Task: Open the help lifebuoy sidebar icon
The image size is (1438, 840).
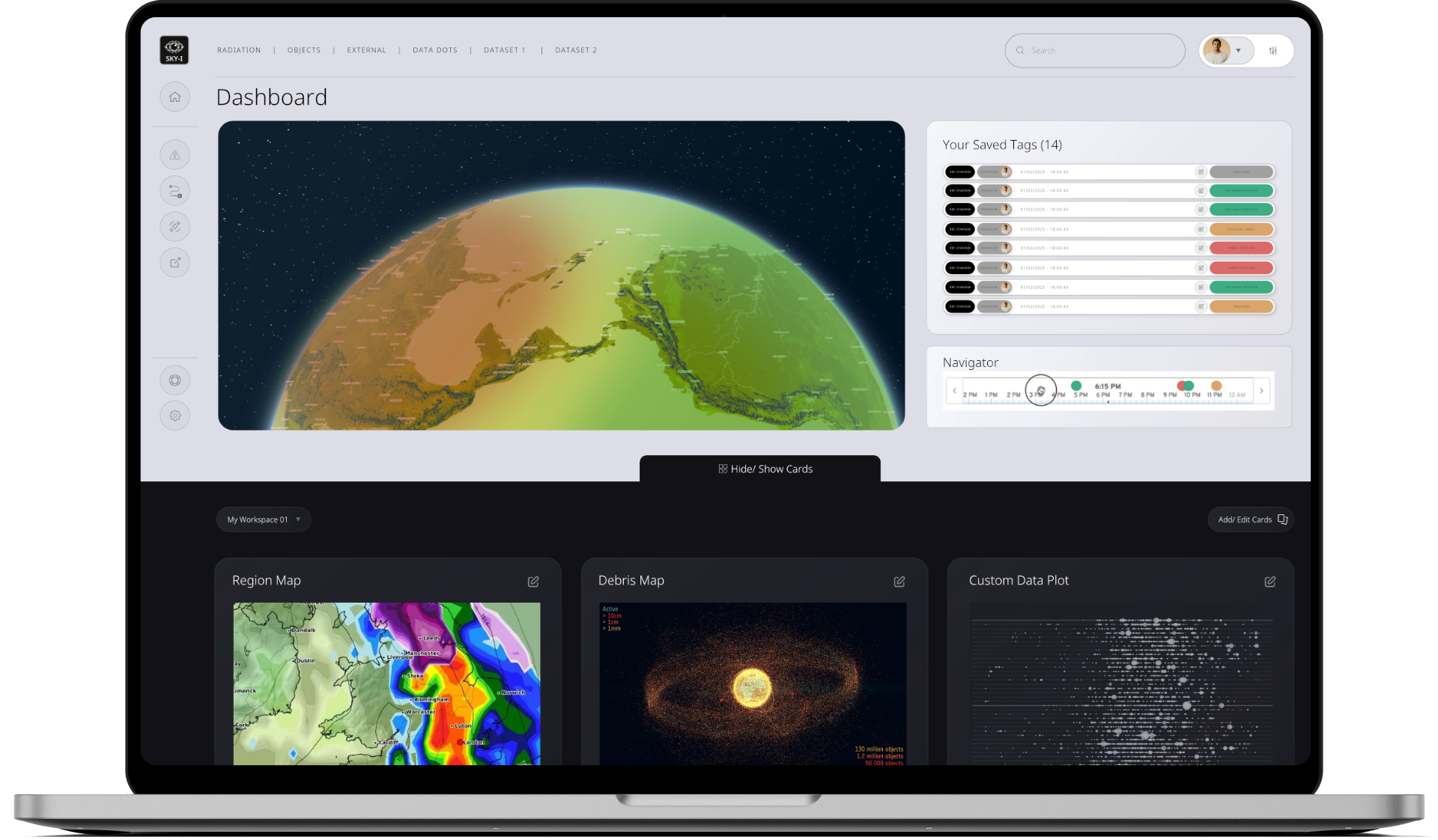Action: (175, 380)
